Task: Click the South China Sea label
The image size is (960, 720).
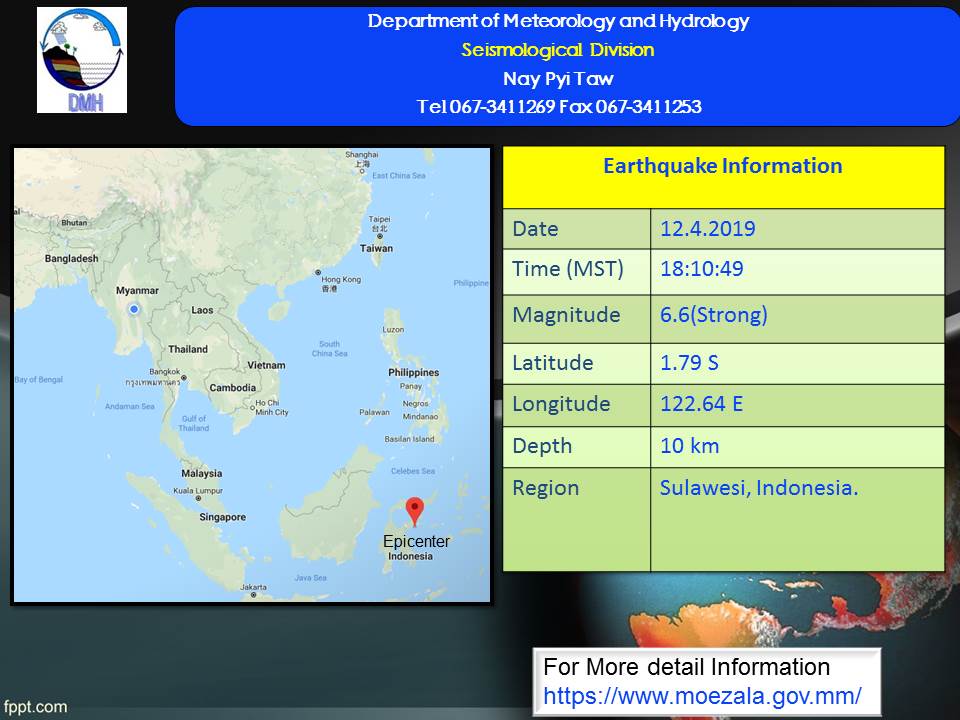Action: coord(329,348)
